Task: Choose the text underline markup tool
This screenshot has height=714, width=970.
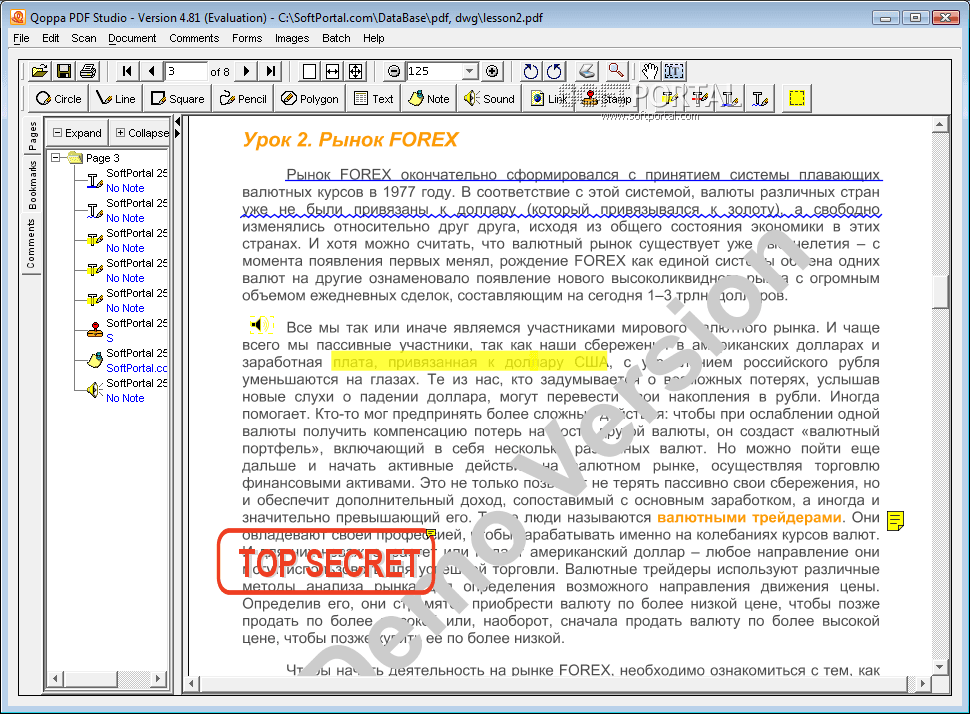Action: tap(730, 98)
